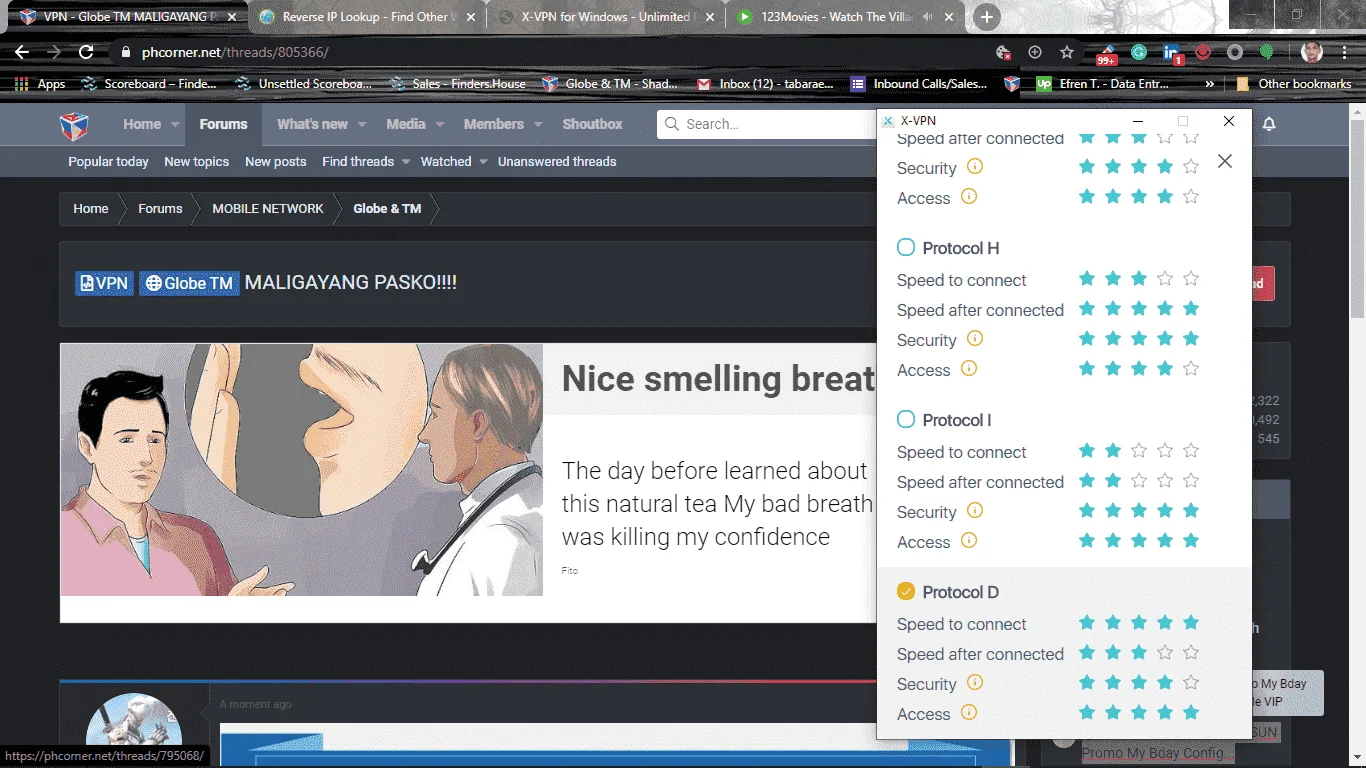Image resolution: width=1366 pixels, height=768 pixels.
Task: Click the address bar URL
Action: click(x=235, y=52)
